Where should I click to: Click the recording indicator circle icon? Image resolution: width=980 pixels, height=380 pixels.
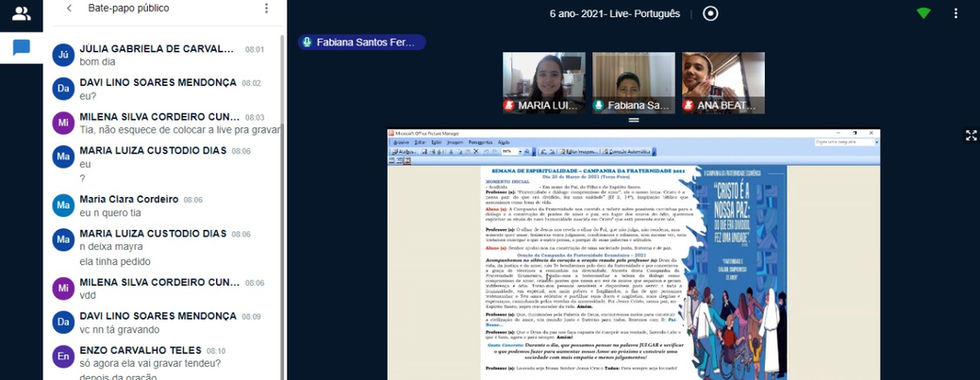(x=711, y=13)
